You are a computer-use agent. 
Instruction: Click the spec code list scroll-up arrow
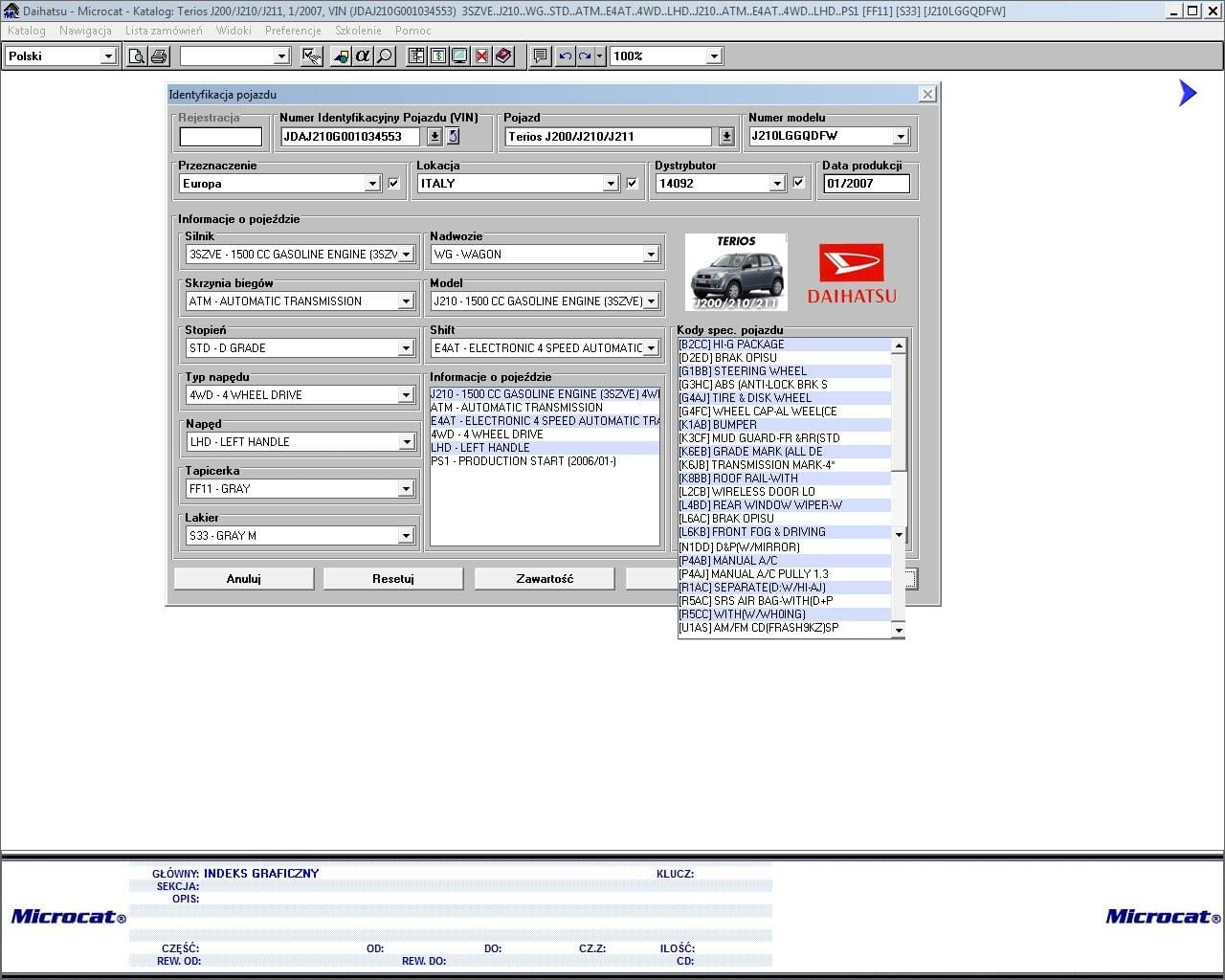coord(898,345)
